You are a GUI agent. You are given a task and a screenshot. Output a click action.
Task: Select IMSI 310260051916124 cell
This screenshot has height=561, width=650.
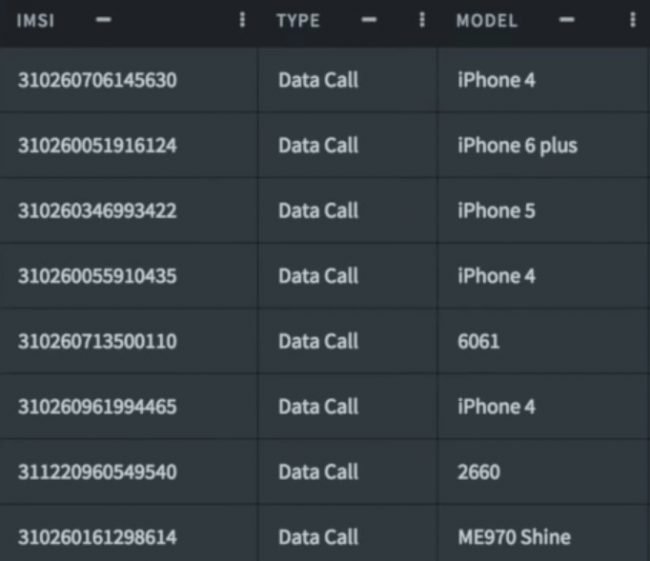[97, 146]
